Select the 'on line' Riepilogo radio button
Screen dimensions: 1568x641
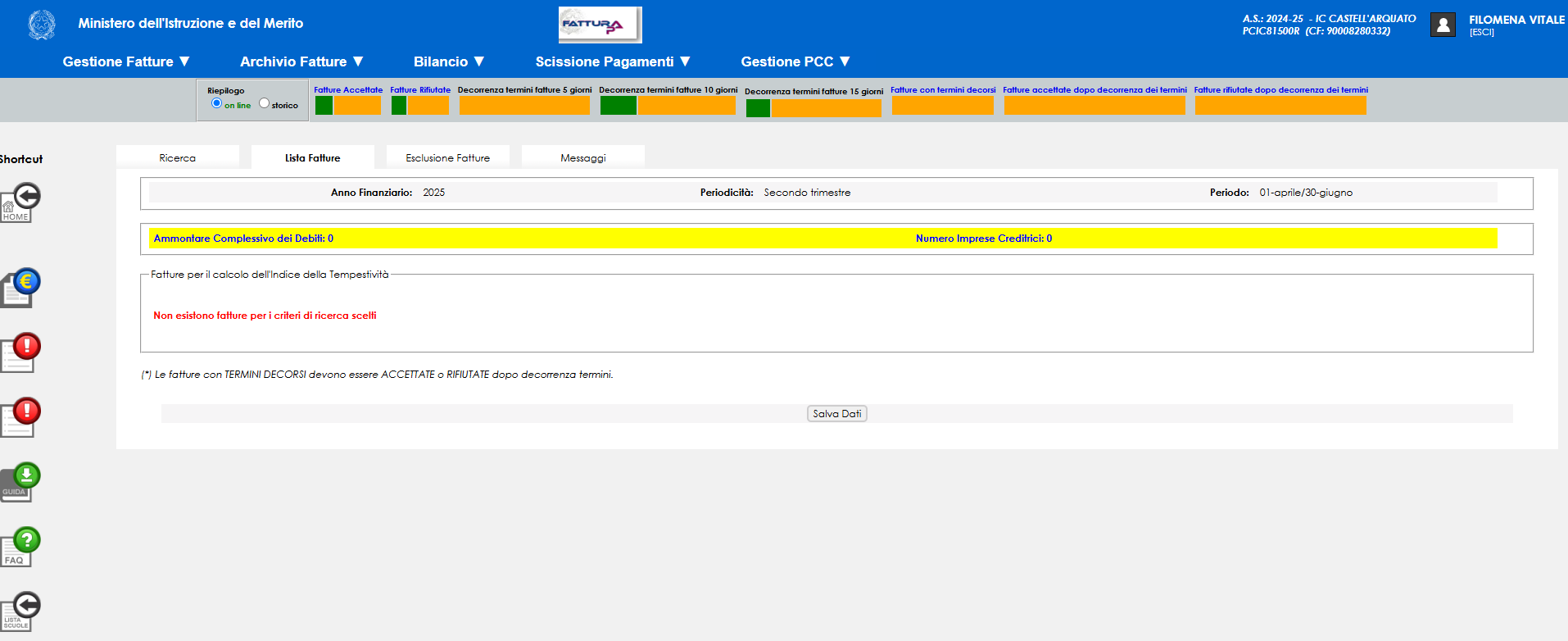tap(216, 103)
